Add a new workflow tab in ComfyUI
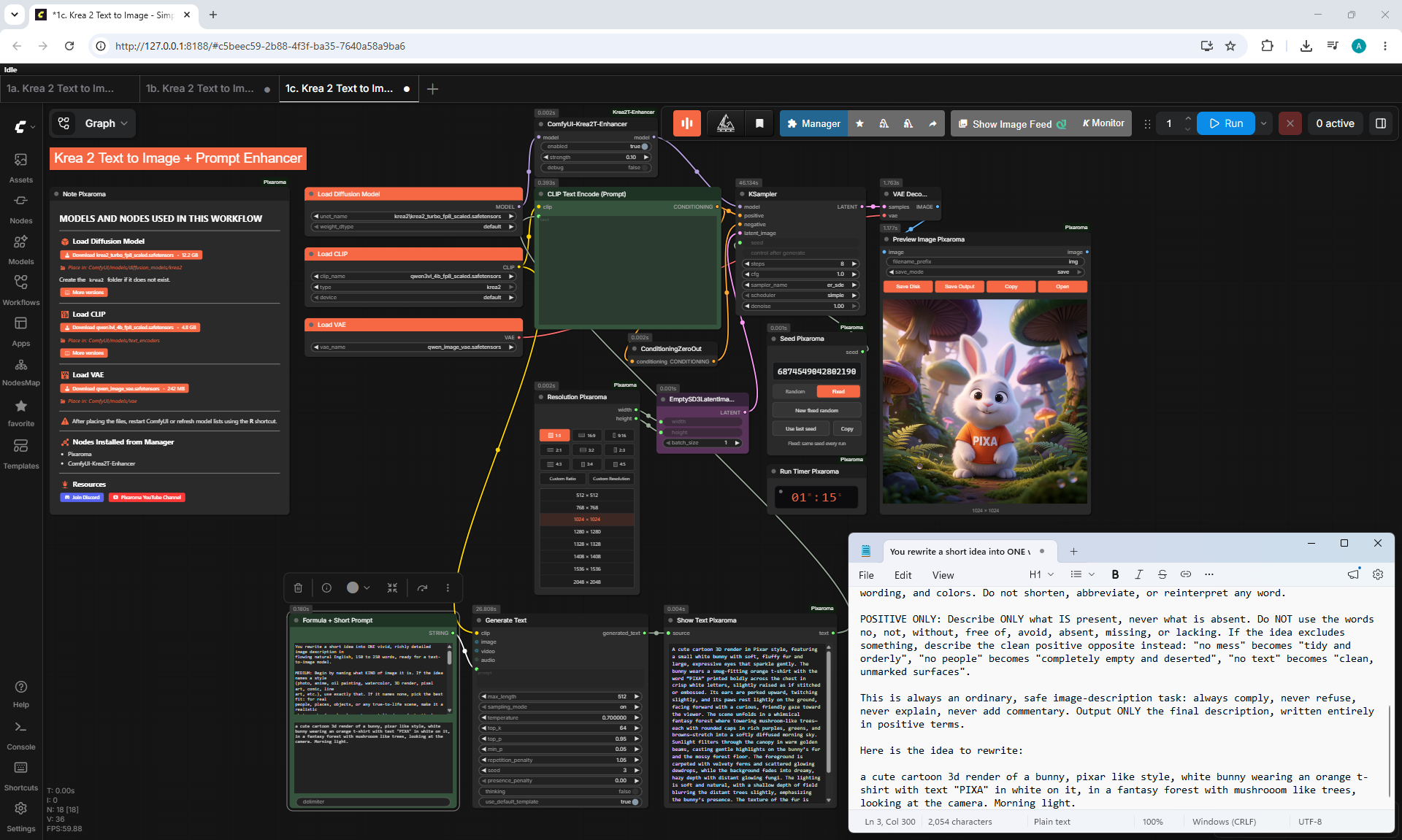 click(x=432, y=89)
